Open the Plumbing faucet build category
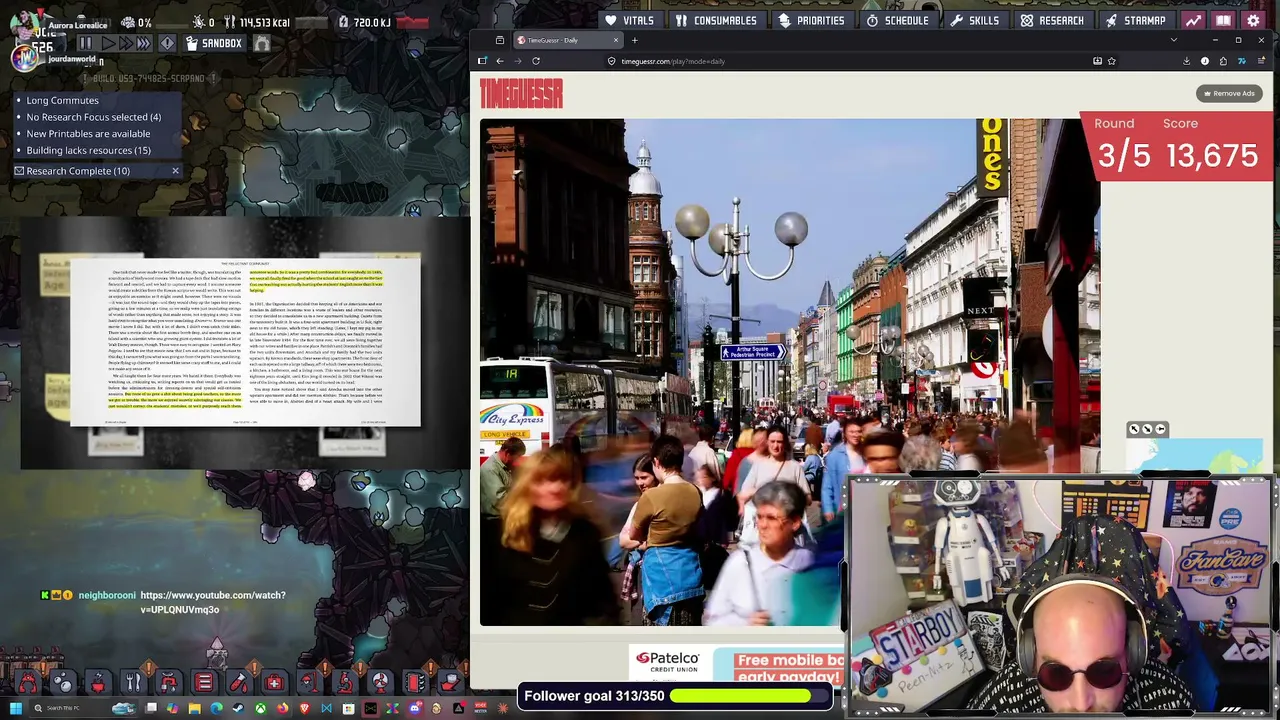Image resolution: width=1280 pixels, height=720 pixels. pyautogui.click(x=169, y=683)
